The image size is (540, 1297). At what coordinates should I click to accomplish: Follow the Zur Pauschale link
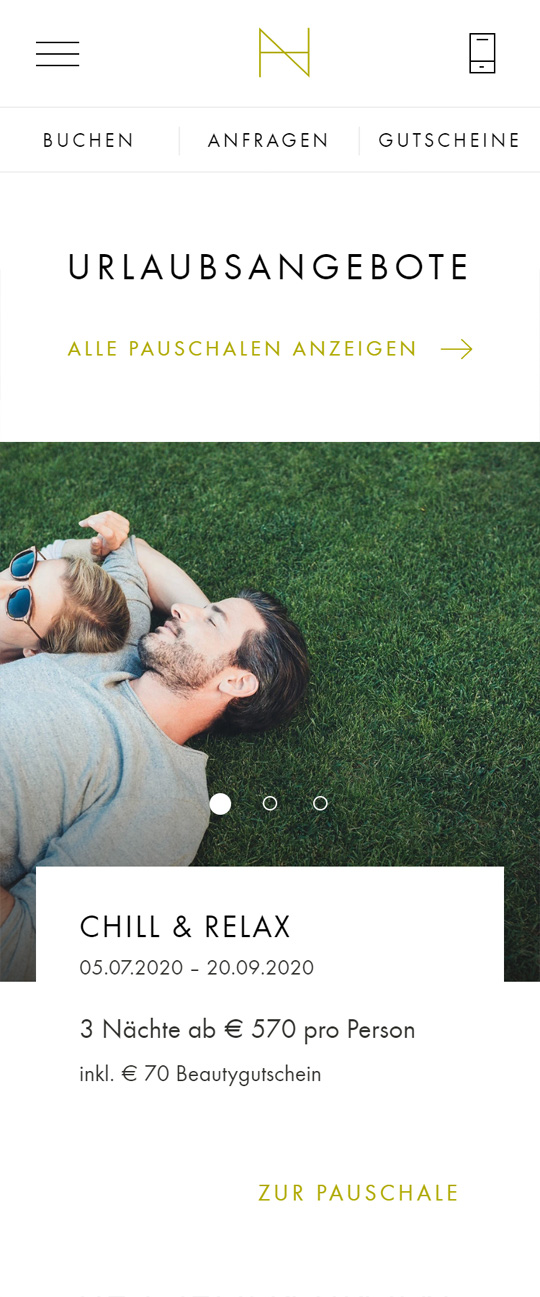[x=359, y=1193]
